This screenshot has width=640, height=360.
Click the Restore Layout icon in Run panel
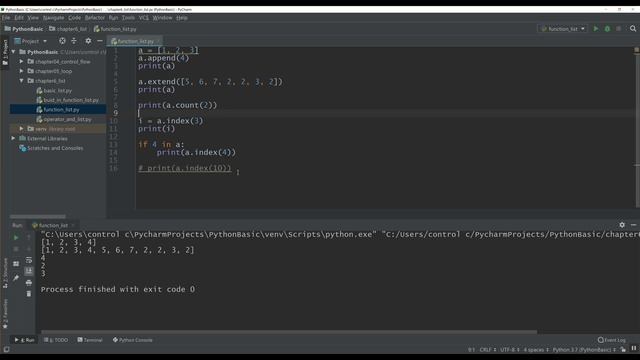point(16,264)
